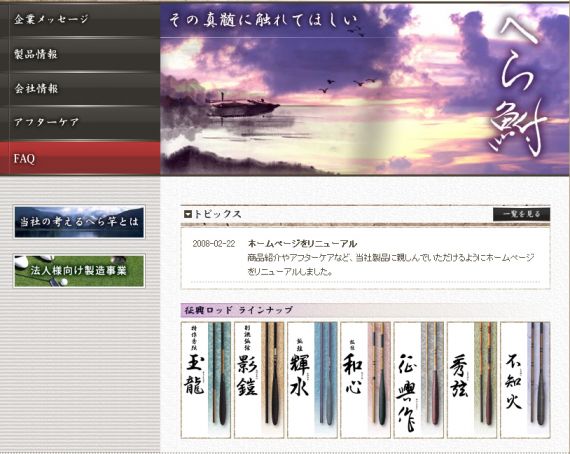Click the 一覧を見る button

click(521, 214)
